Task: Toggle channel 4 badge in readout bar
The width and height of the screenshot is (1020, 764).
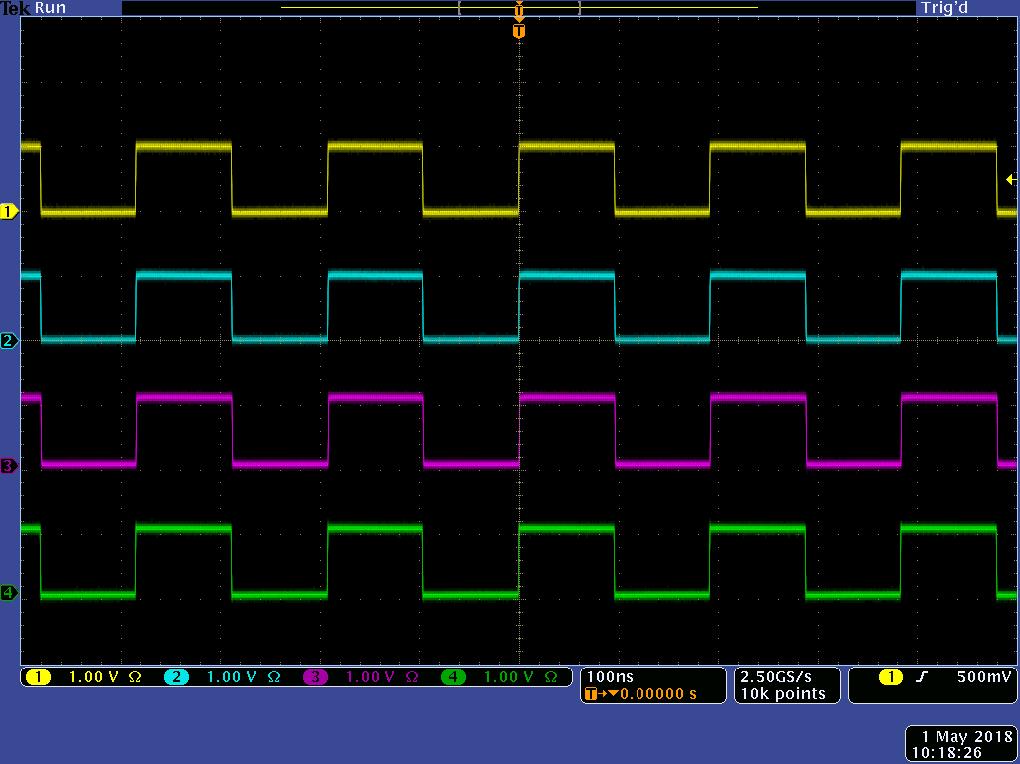Action: (x=453, y=677)
